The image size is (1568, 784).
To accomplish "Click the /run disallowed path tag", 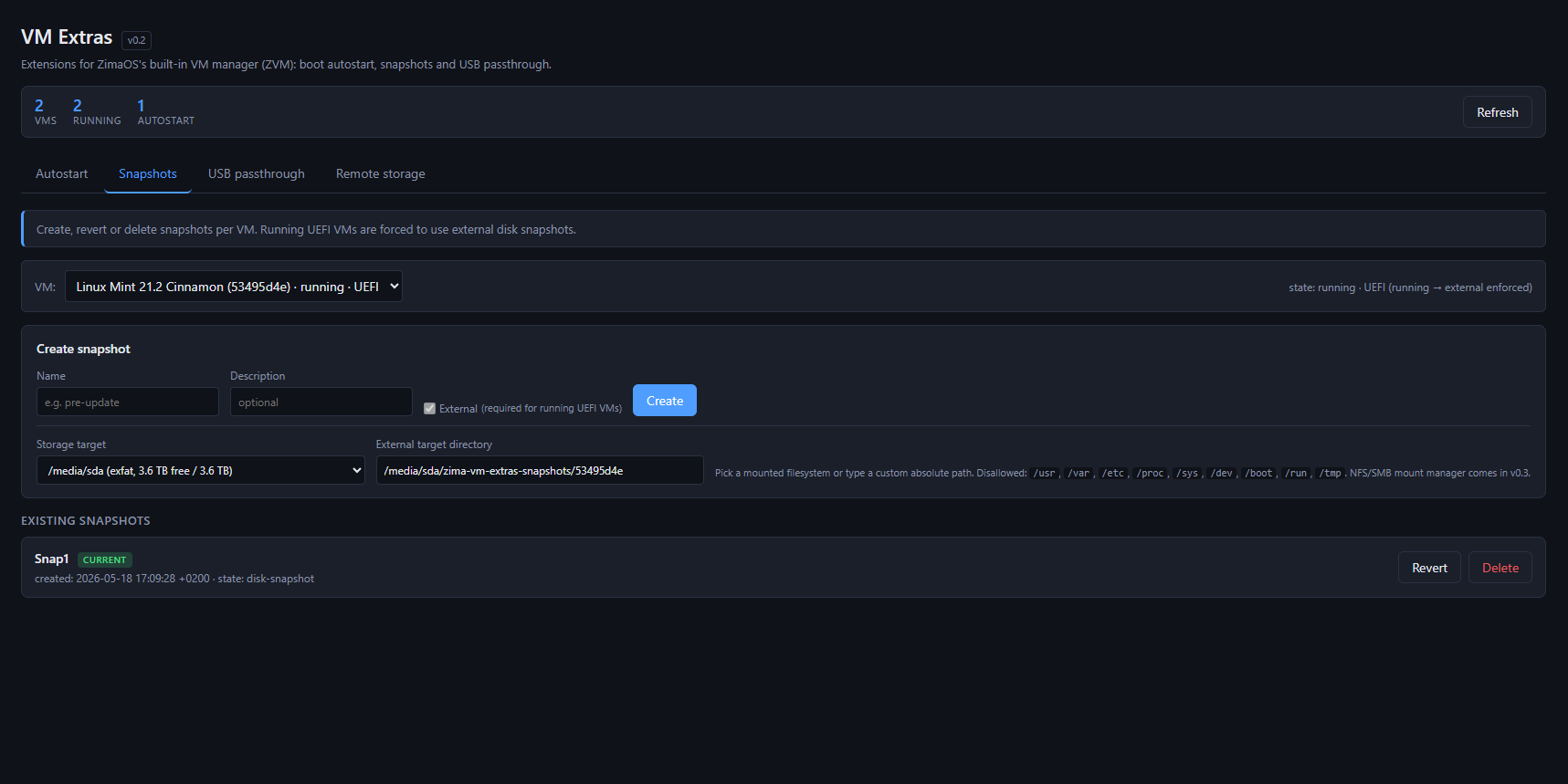I will 1296,473.
